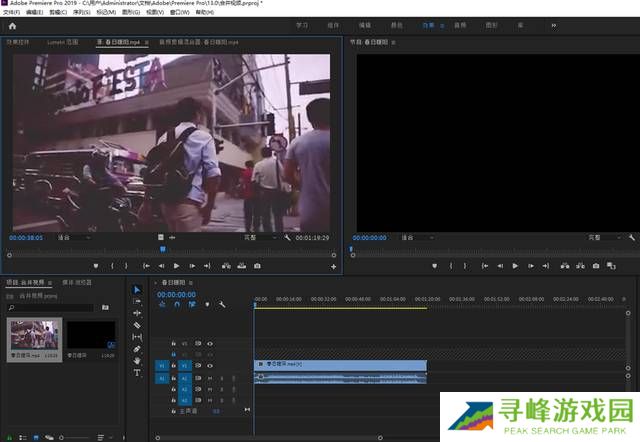
Task: Choose the Selection arrow tool
Action: [x=137, y=290]
